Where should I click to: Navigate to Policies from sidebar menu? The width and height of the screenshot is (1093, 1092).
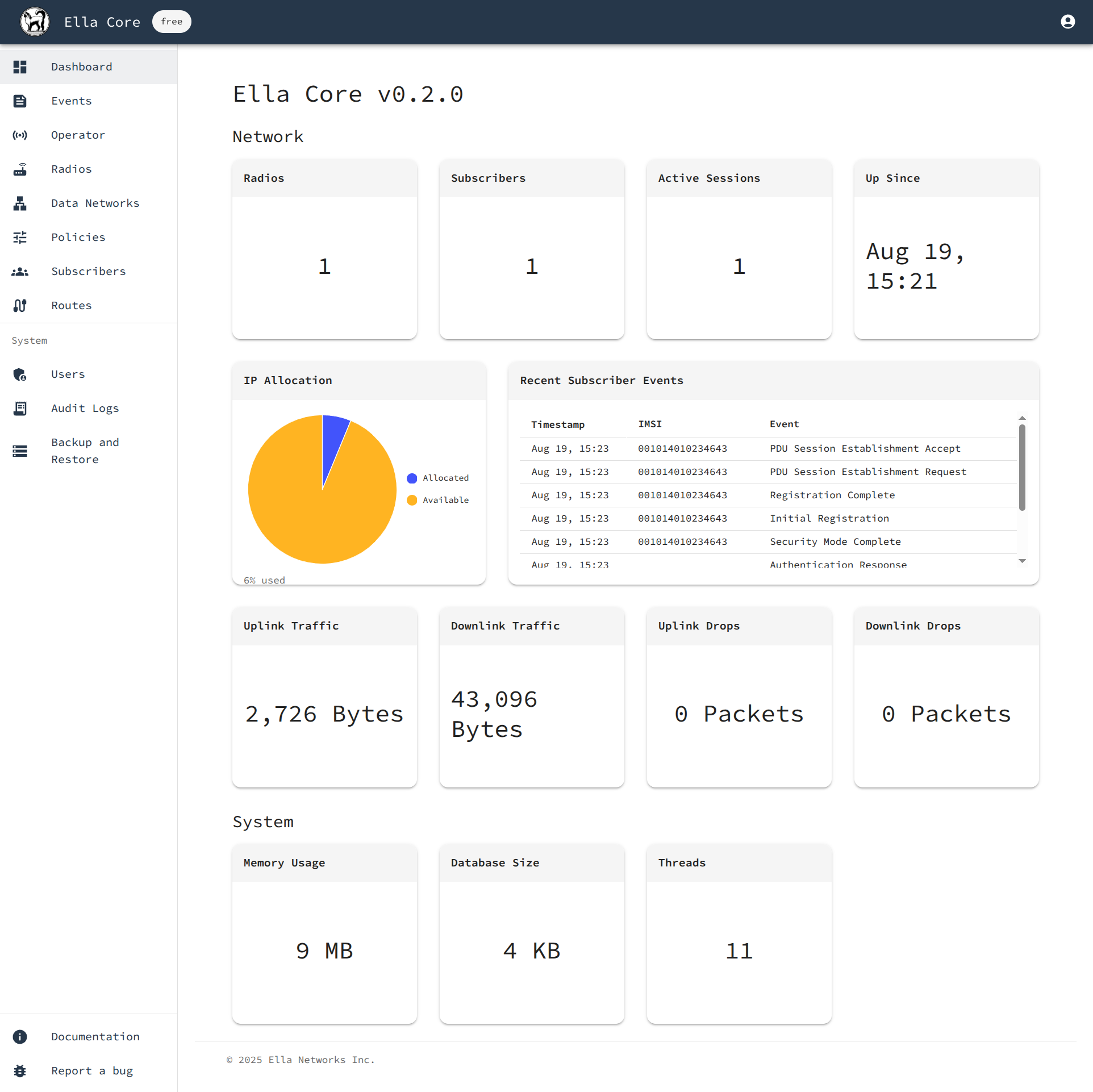pos(78,237)
